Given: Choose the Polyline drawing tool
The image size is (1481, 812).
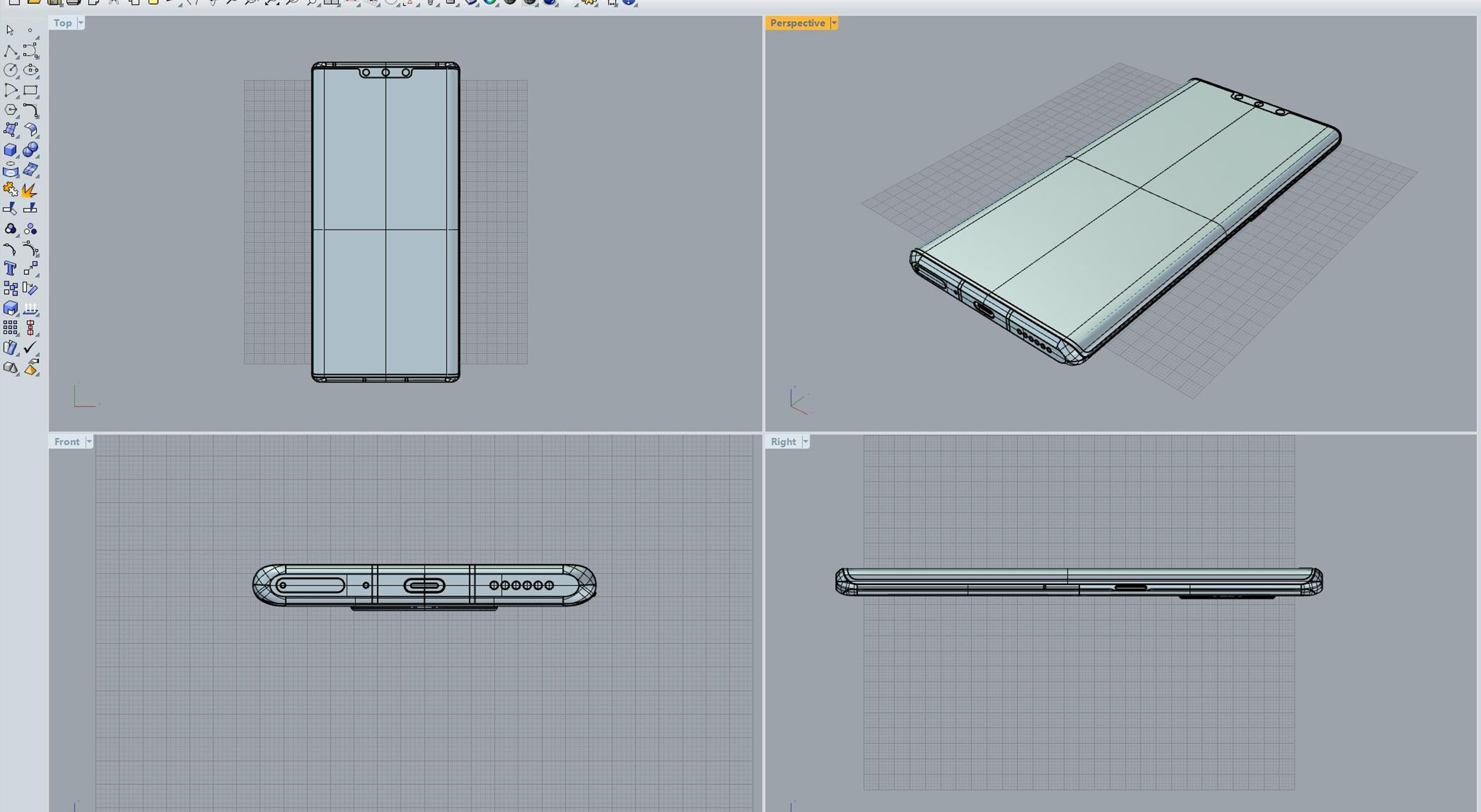Looking at the screenshot, I should (10, 51).
